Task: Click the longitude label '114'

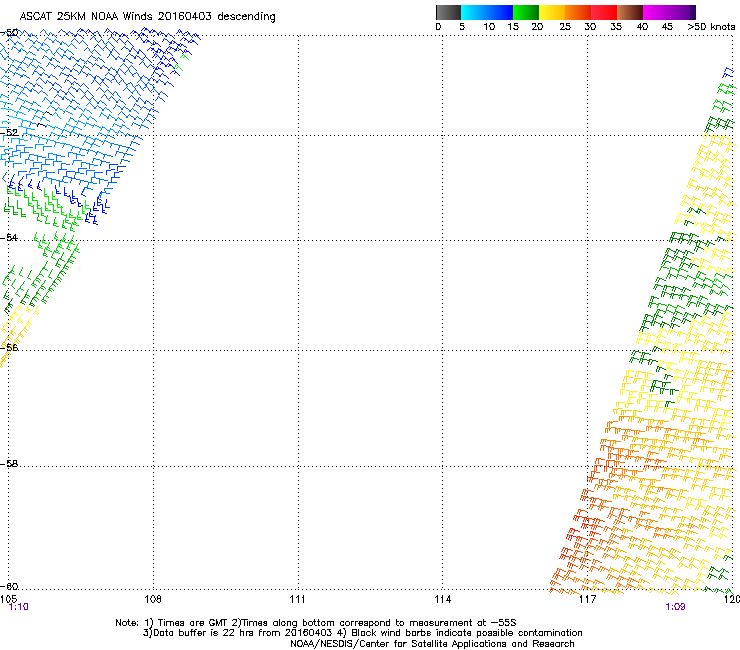Action: (x=443, y=599)
